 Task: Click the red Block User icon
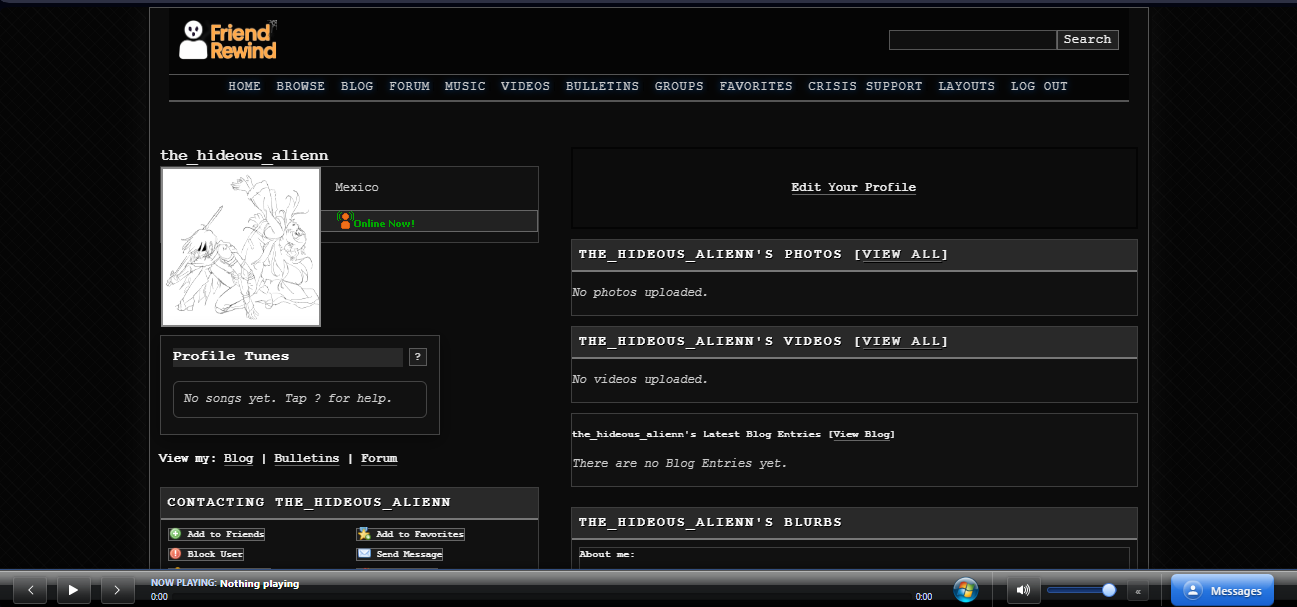pos(175,553)
